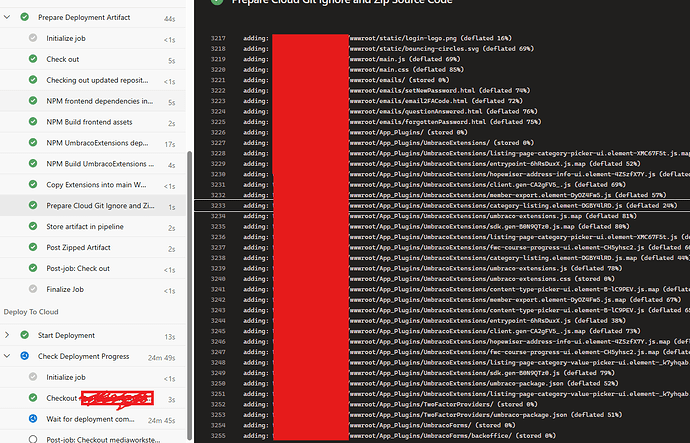Image resolution: width=690 pixels, height=443 pixels.
Task: Click log line number 3255
Action: tap(218, 436)
